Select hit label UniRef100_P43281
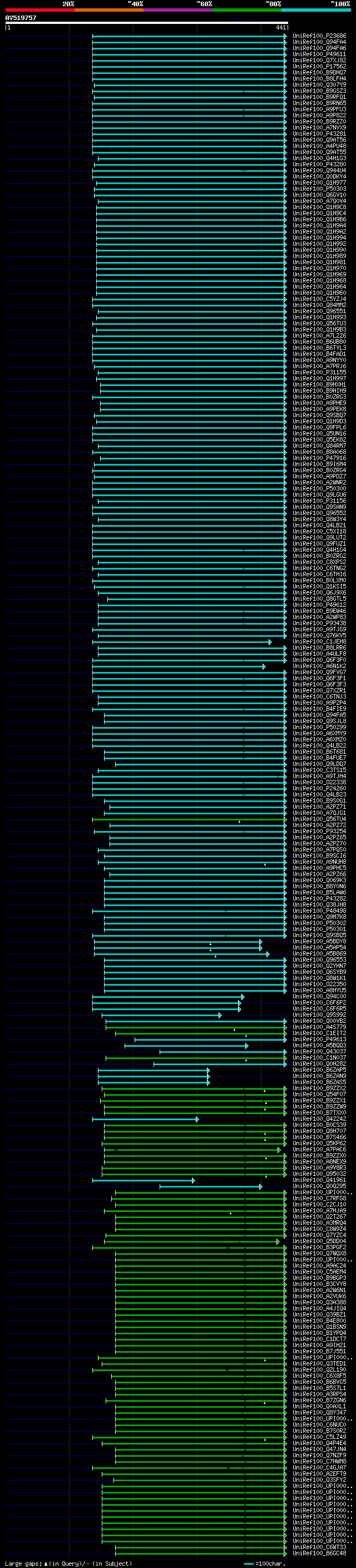This screenshot has height=1568, width=356. [x=319, y=134]
